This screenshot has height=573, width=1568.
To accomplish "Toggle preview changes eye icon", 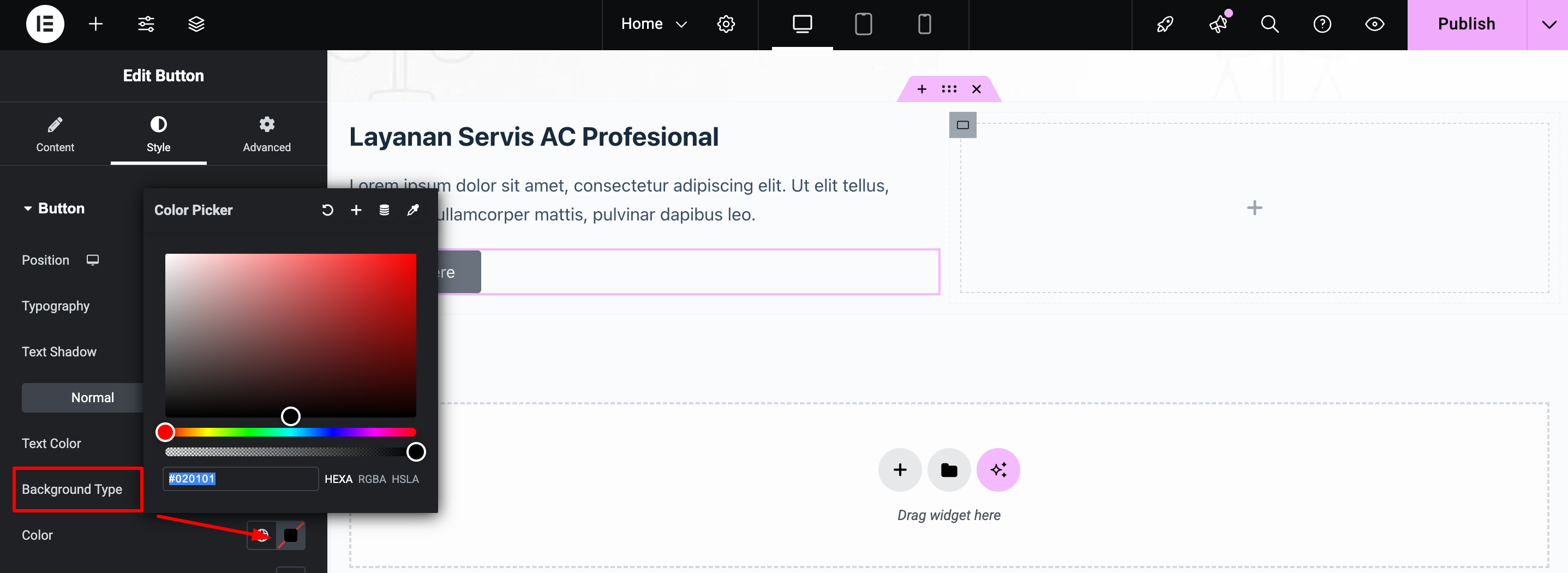I will tap(1374, 25).
